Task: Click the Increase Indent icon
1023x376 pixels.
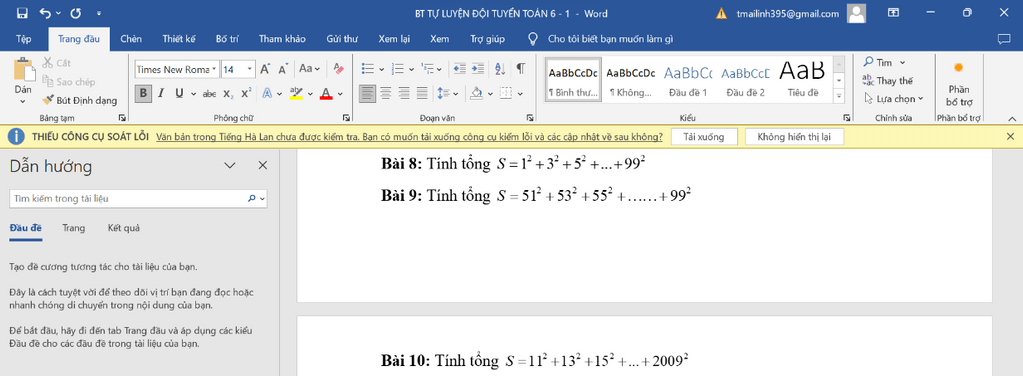Action: pyautogui.click(x=478, y=69)
